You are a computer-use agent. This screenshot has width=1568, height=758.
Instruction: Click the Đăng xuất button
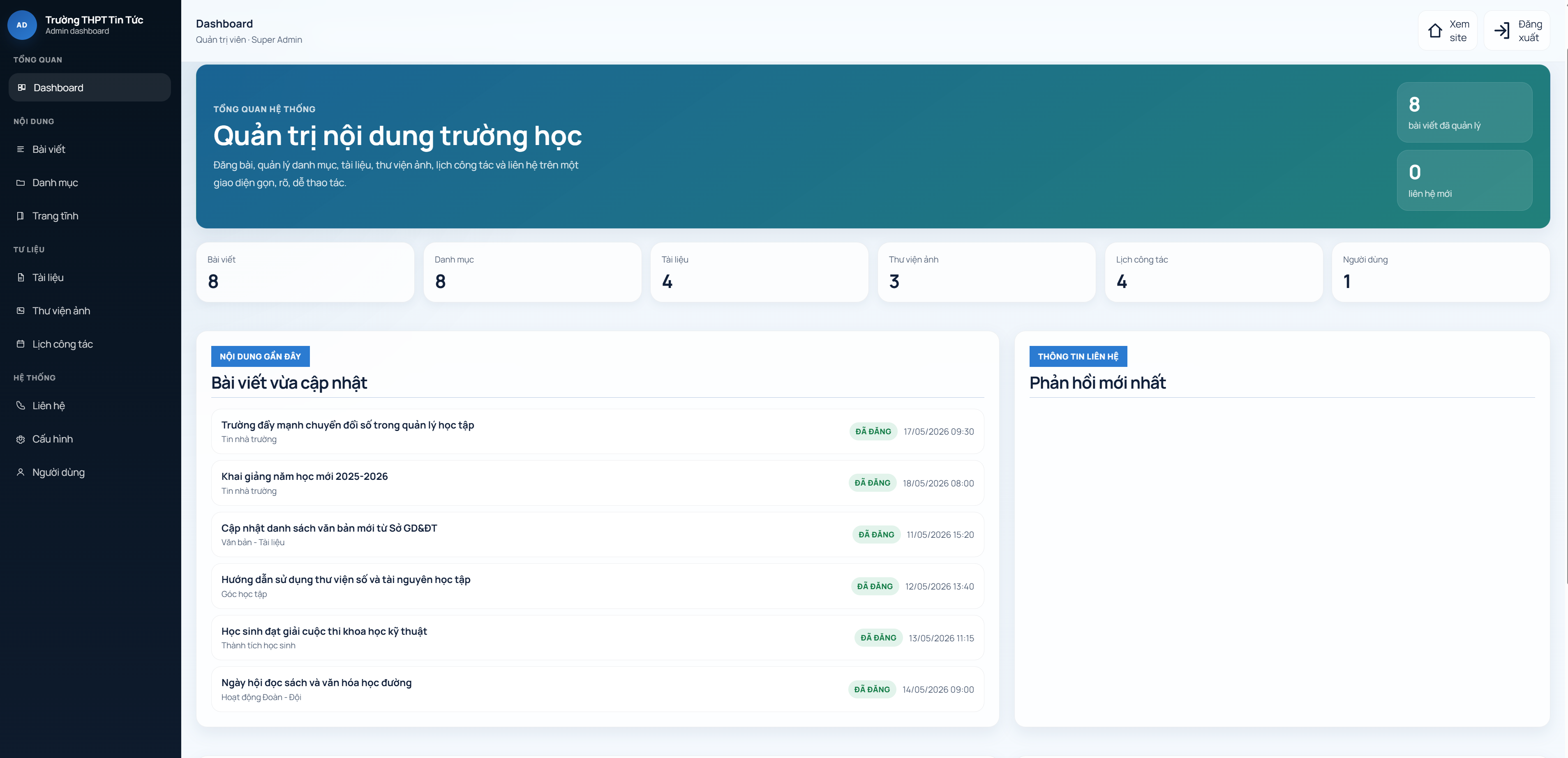1517,31
